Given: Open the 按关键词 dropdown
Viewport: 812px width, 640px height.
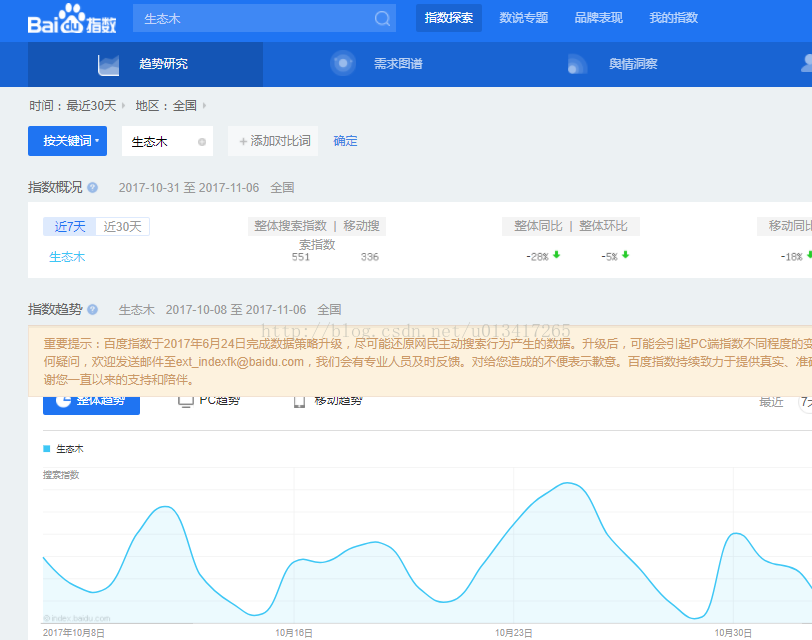Looking at the screenshot, I should (x=67, y=141).
